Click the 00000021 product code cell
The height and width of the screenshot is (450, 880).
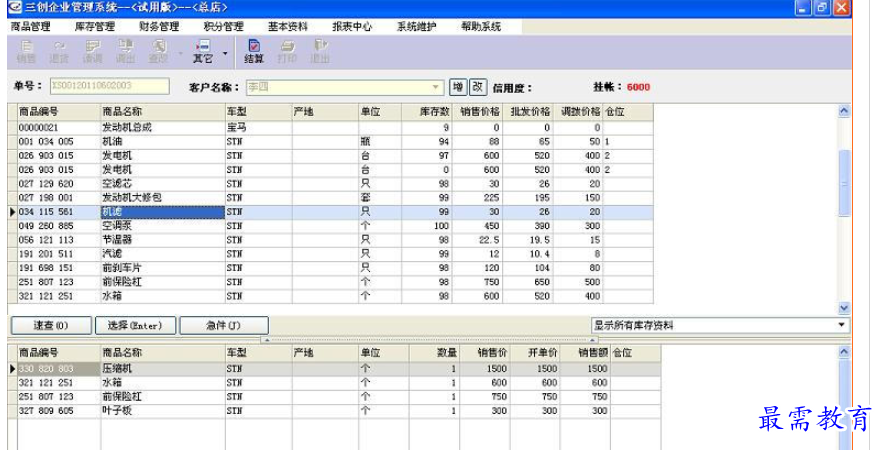pos(59,127)
